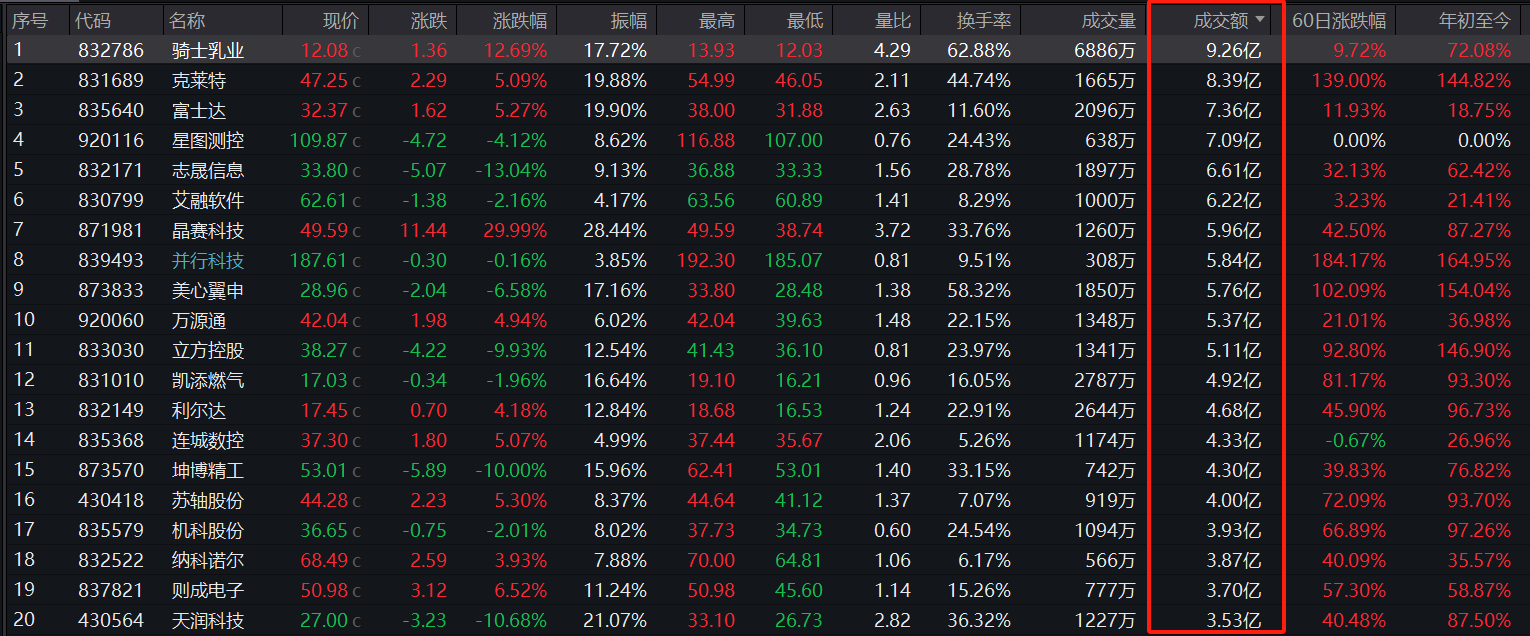Click price 187.61 of 并行科技
1530x636 pixels.
click(x=320, y=260)
